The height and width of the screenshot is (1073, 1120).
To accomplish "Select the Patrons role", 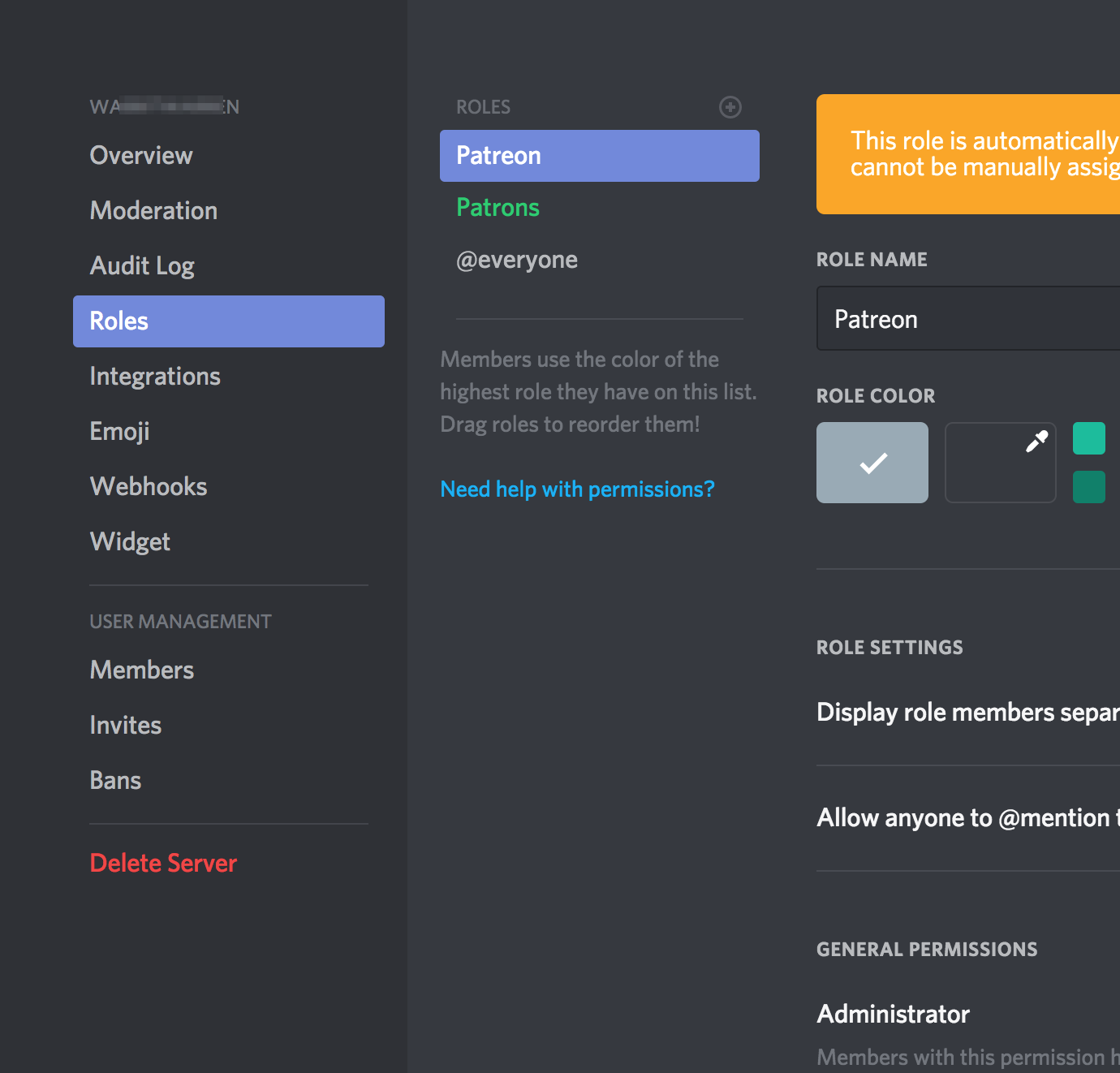I will click(x=498, y=208).
